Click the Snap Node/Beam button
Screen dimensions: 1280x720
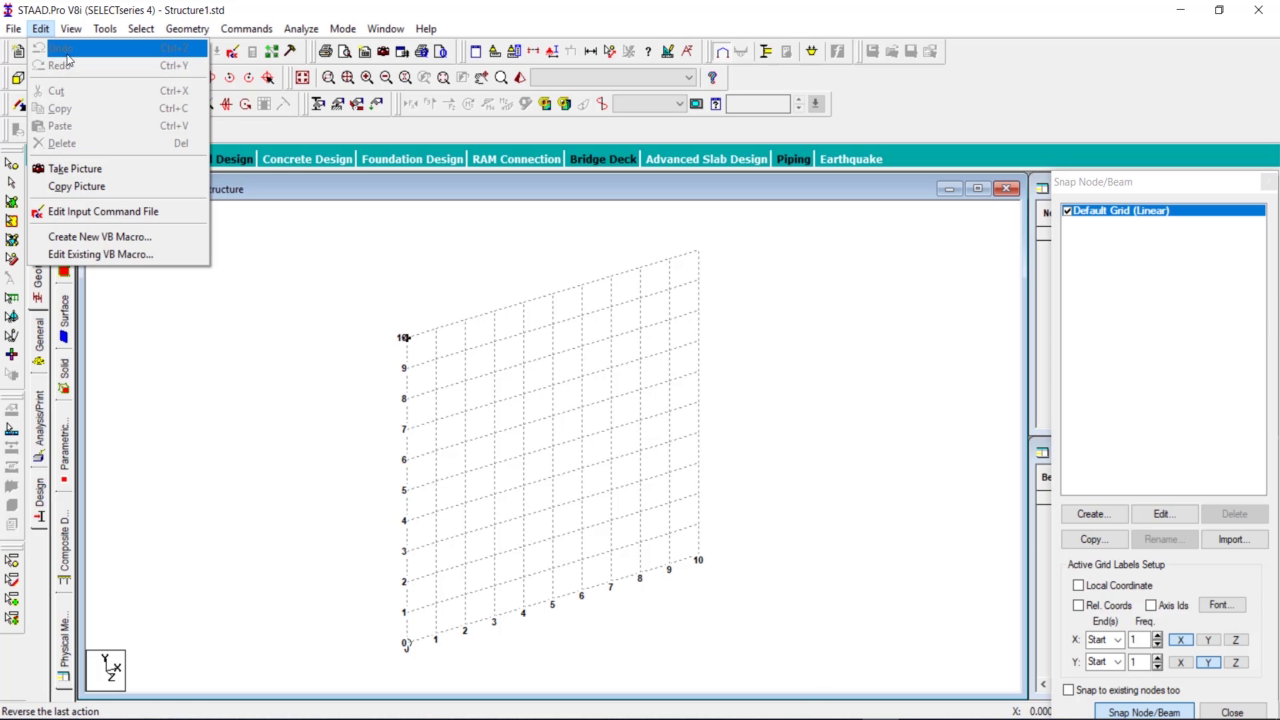[1144, 713]
